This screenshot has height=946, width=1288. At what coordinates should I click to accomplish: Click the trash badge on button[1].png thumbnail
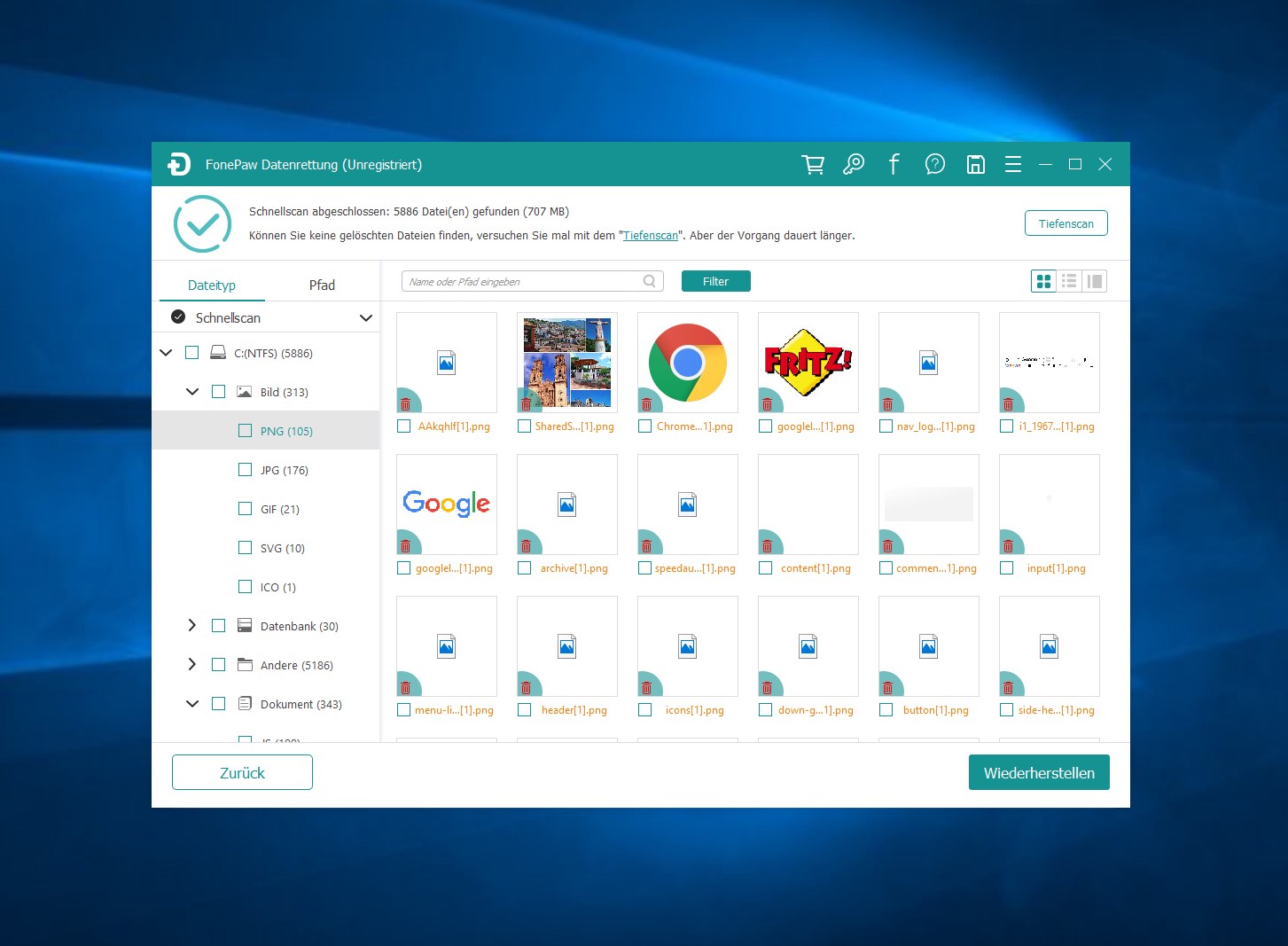tap(887, 688)
